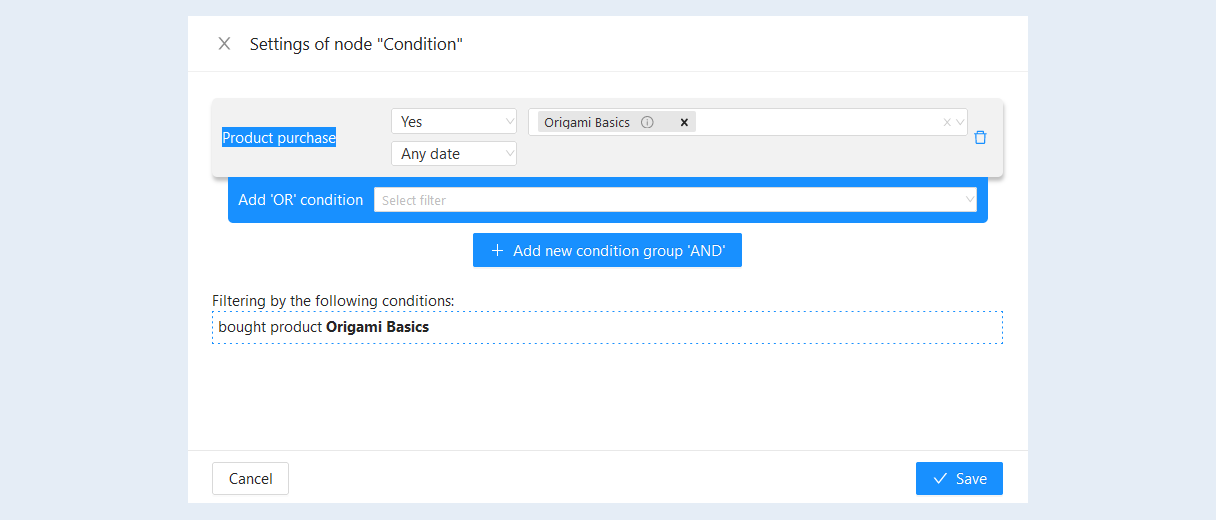Click the filtering conditions summary box
Viewport: 1216px width, 520px height.
tap(607, 327)
